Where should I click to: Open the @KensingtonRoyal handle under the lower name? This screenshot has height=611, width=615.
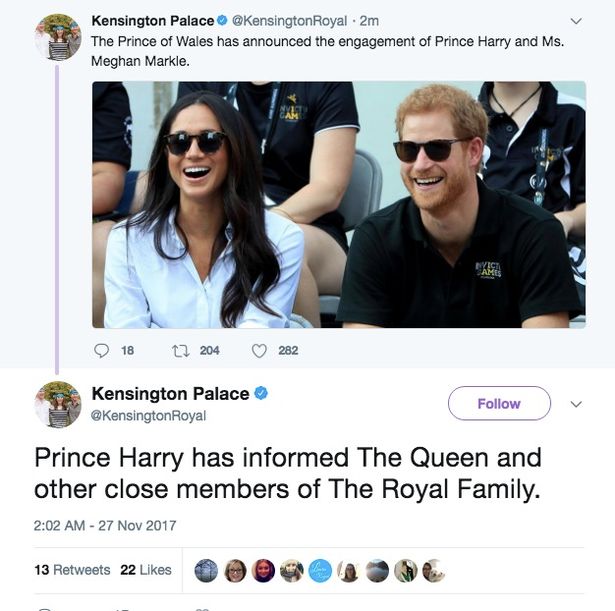148,416
